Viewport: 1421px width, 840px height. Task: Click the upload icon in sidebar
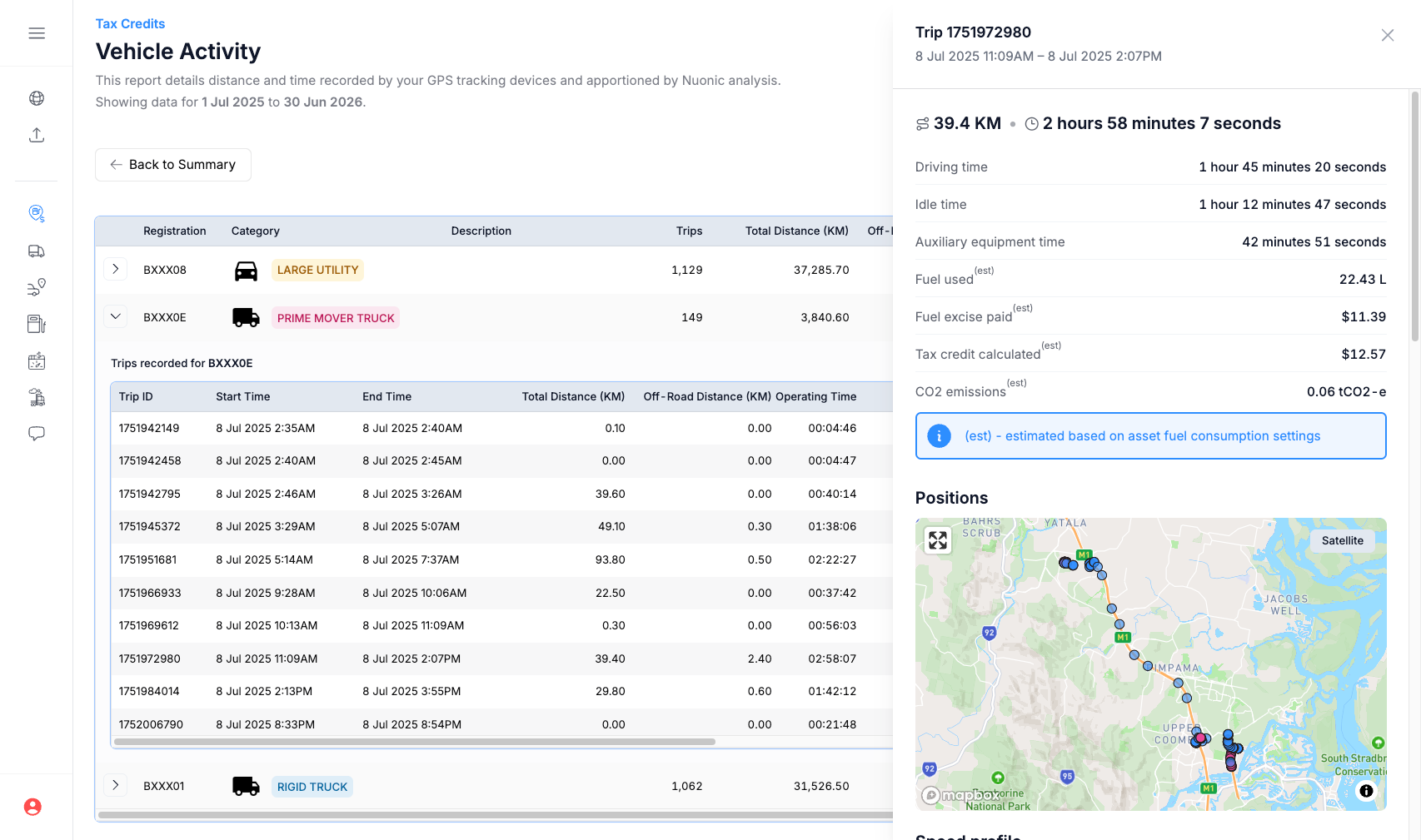(x=37, y=135)
